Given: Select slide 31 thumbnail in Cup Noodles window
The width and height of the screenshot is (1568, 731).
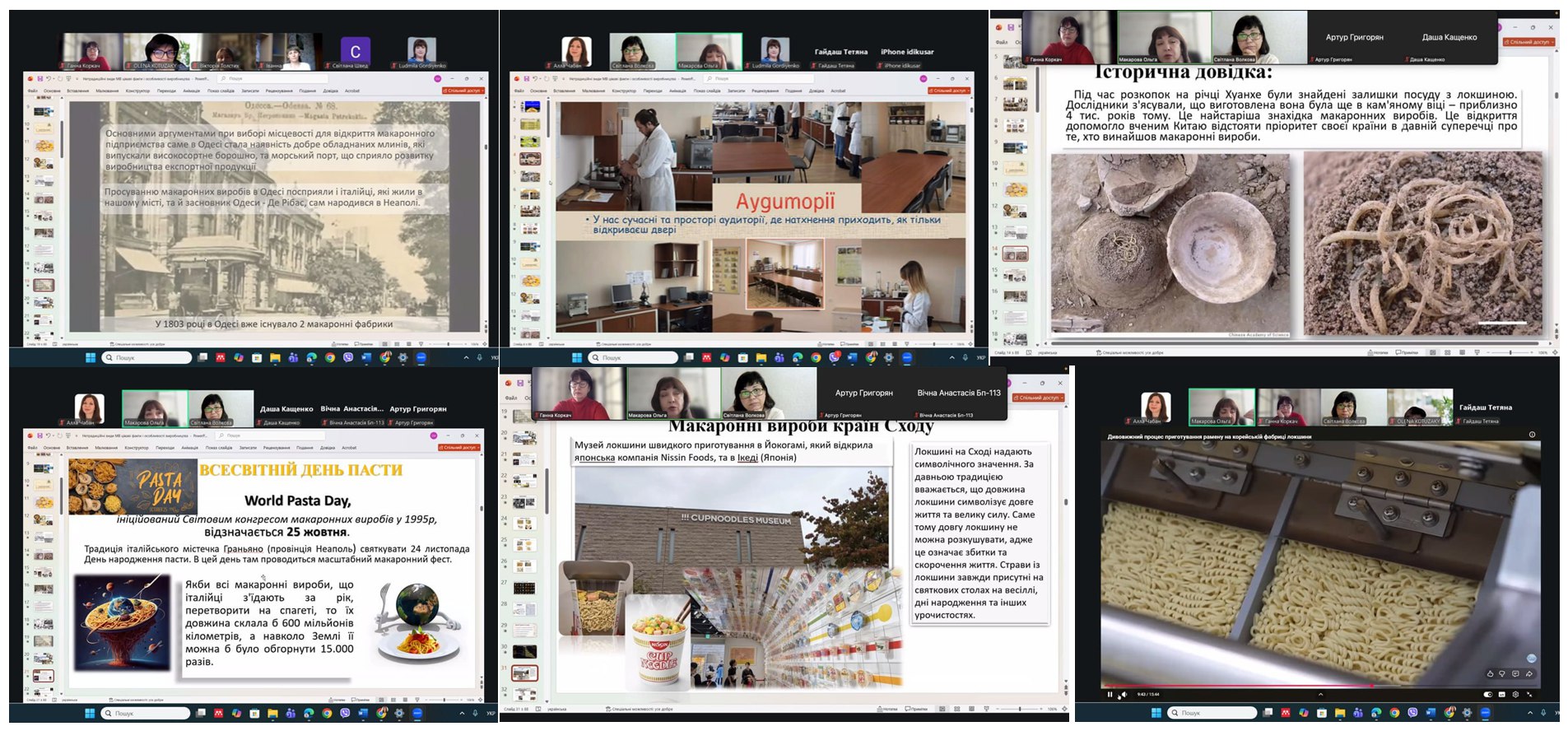Looking at the screenshot, I should pos(524,673).
